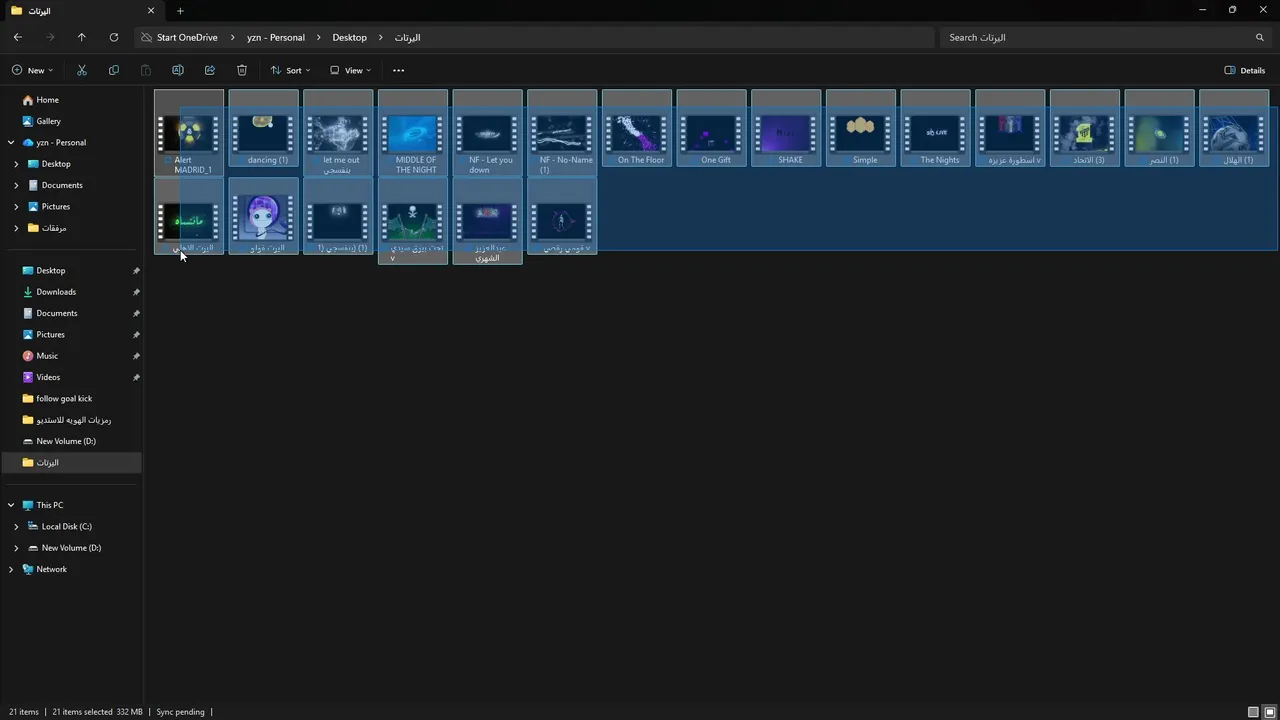
Task: Select the On The Floor video
Action: [637, 128]
